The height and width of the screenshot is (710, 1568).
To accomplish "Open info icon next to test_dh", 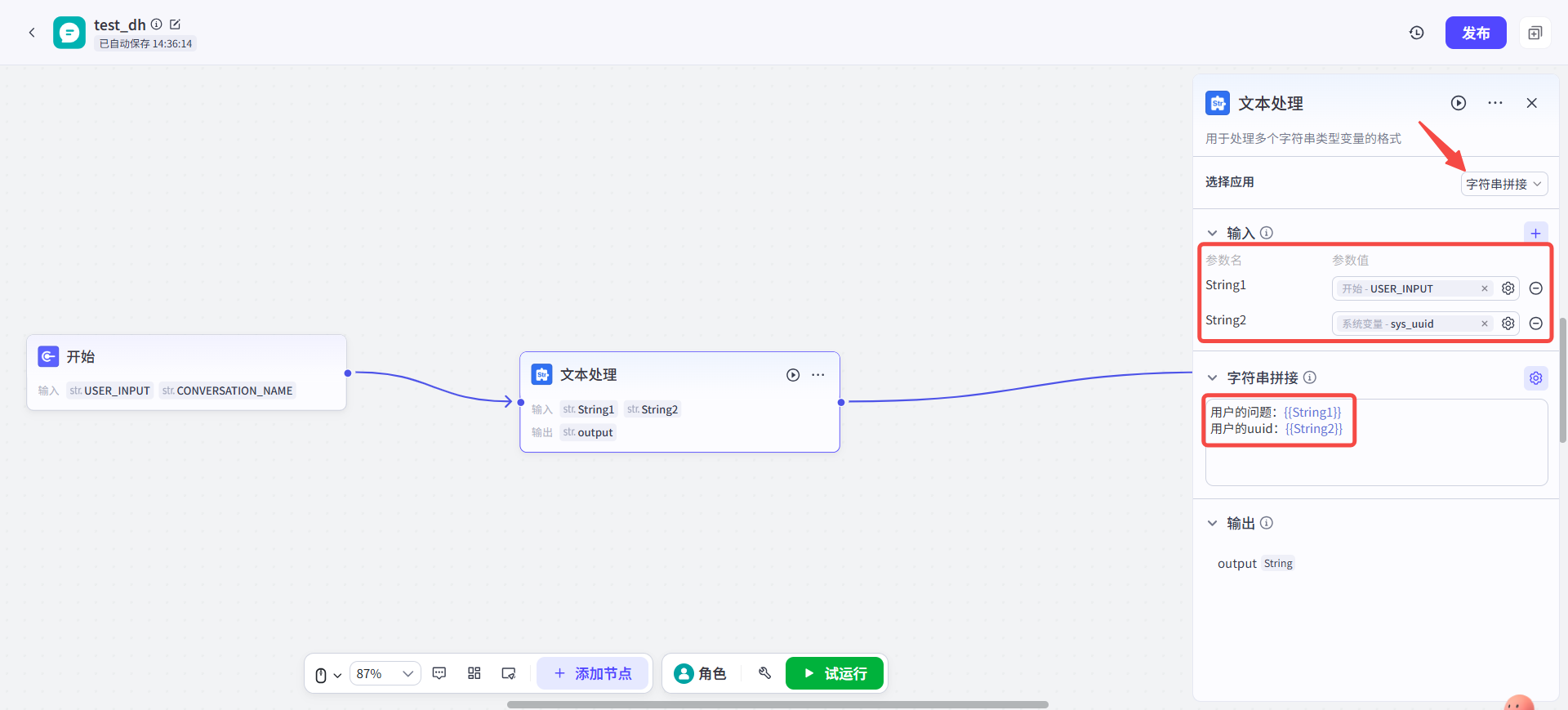I will coord(157,25).
